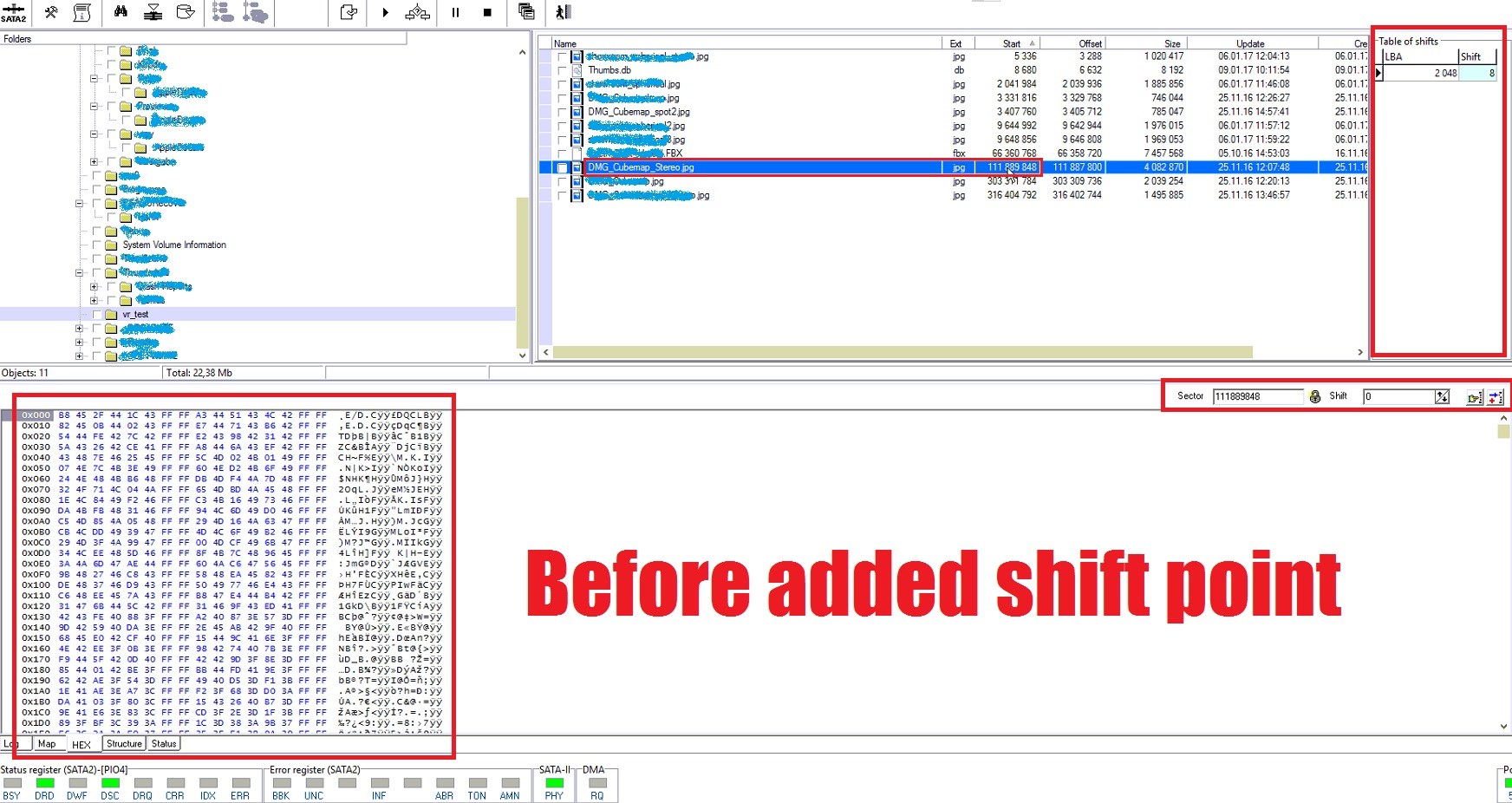
Task: Click the binoculars search icon
Action: (121, 12)
